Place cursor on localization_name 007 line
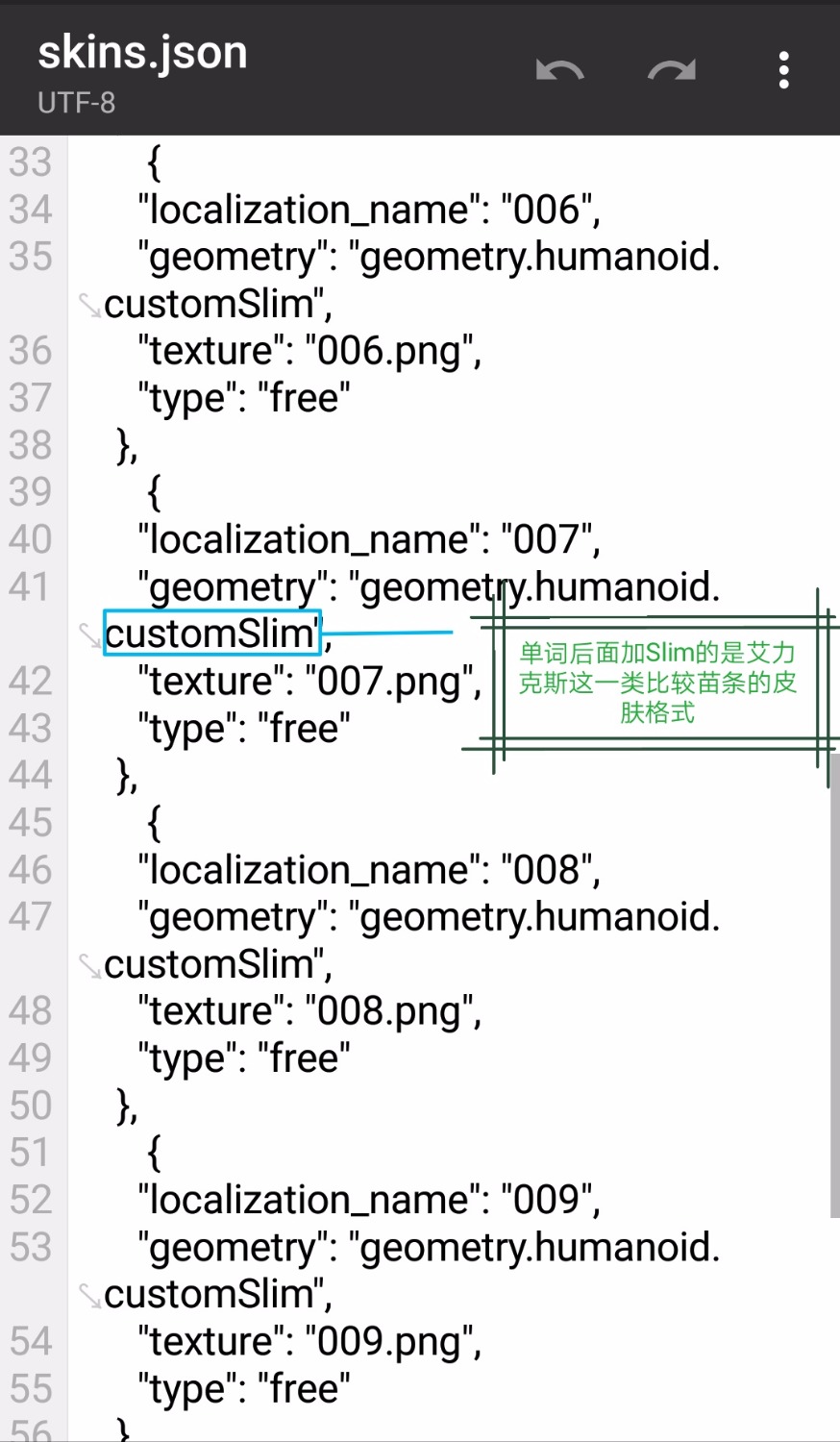Screen dimensions: 840x1442 [x=369, y=539]
